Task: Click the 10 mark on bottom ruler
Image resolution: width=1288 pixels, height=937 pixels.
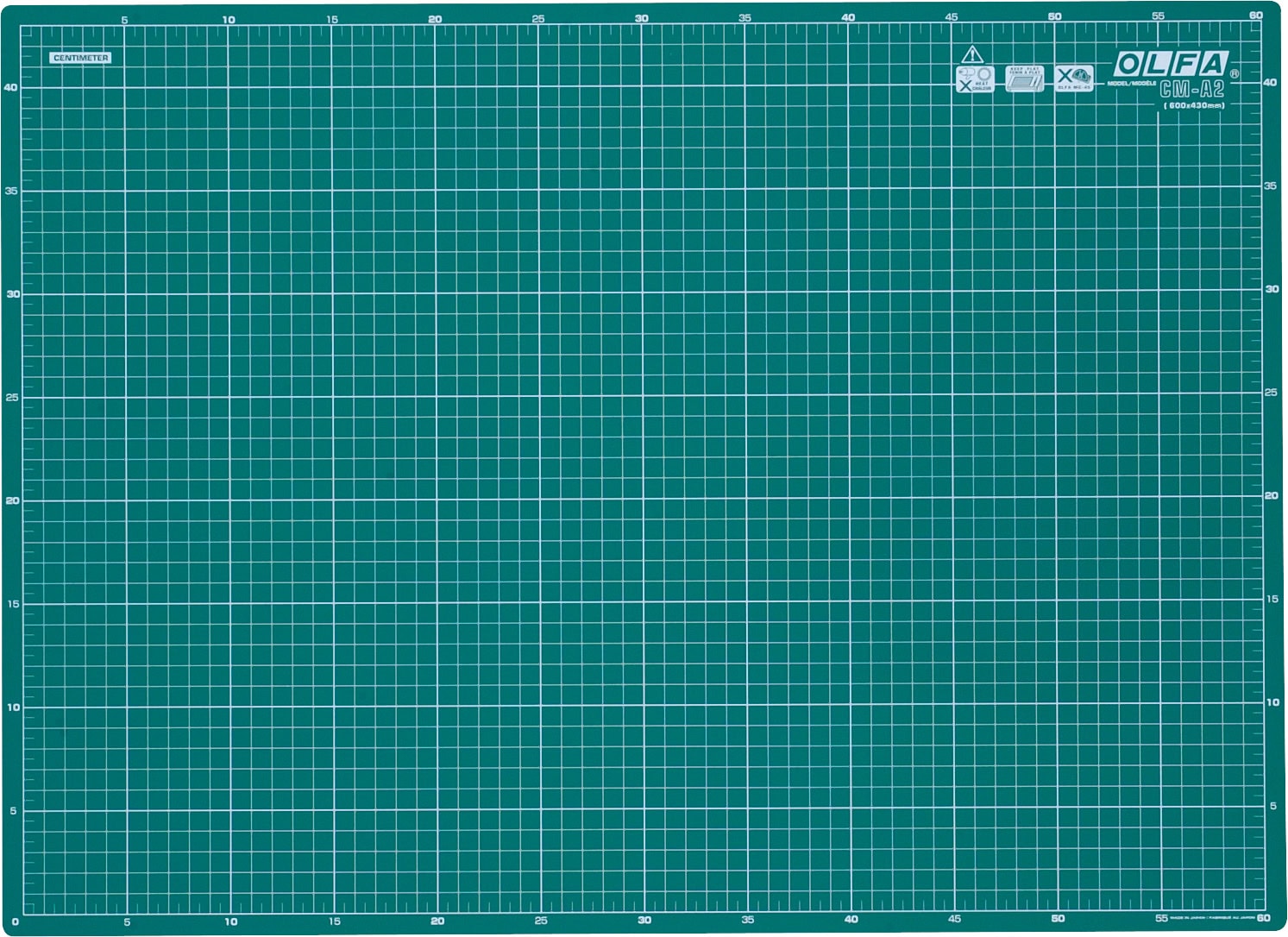Action: 231,921
